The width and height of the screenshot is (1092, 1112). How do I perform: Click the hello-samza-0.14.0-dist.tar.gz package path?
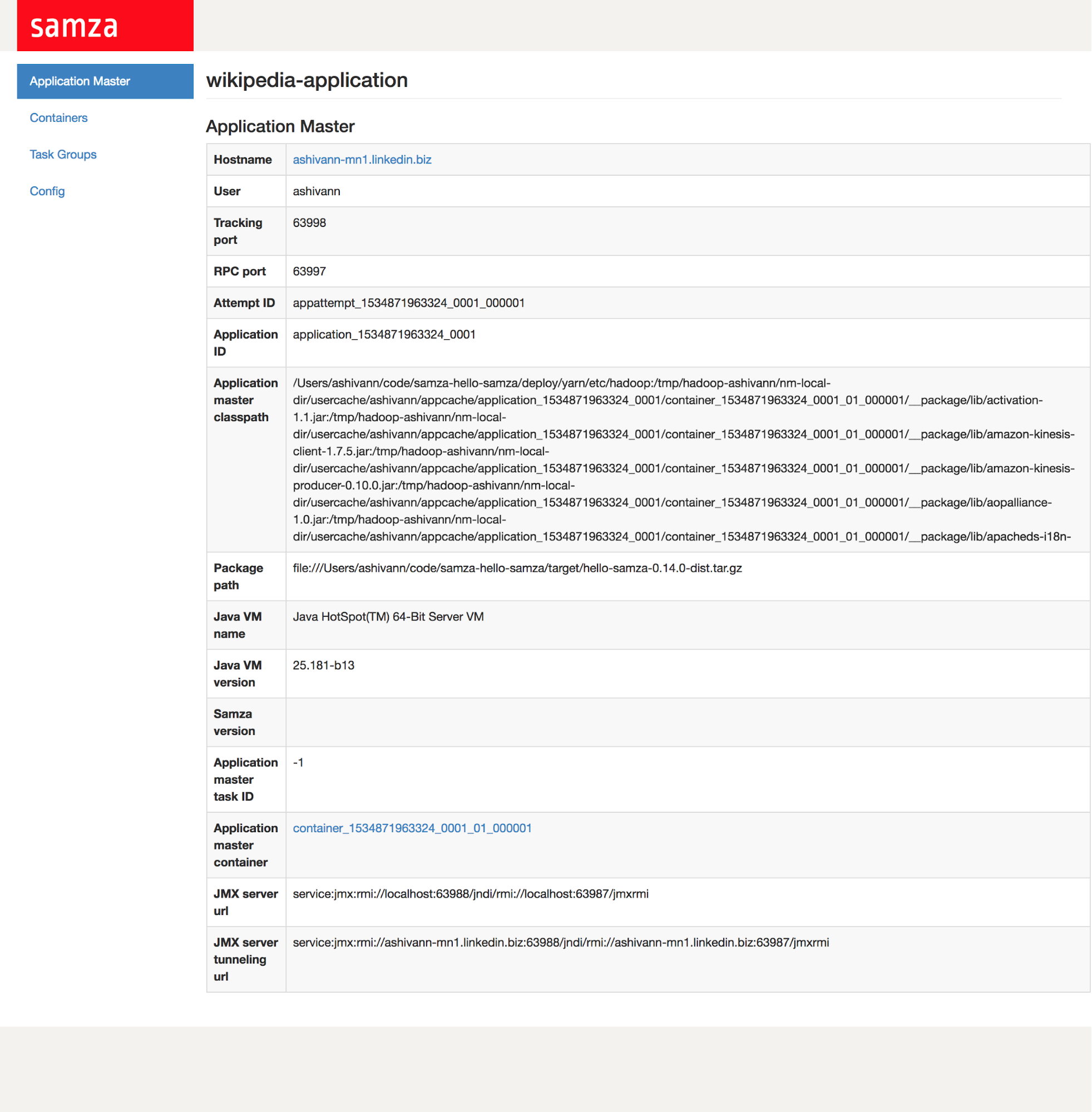point(517,569)
